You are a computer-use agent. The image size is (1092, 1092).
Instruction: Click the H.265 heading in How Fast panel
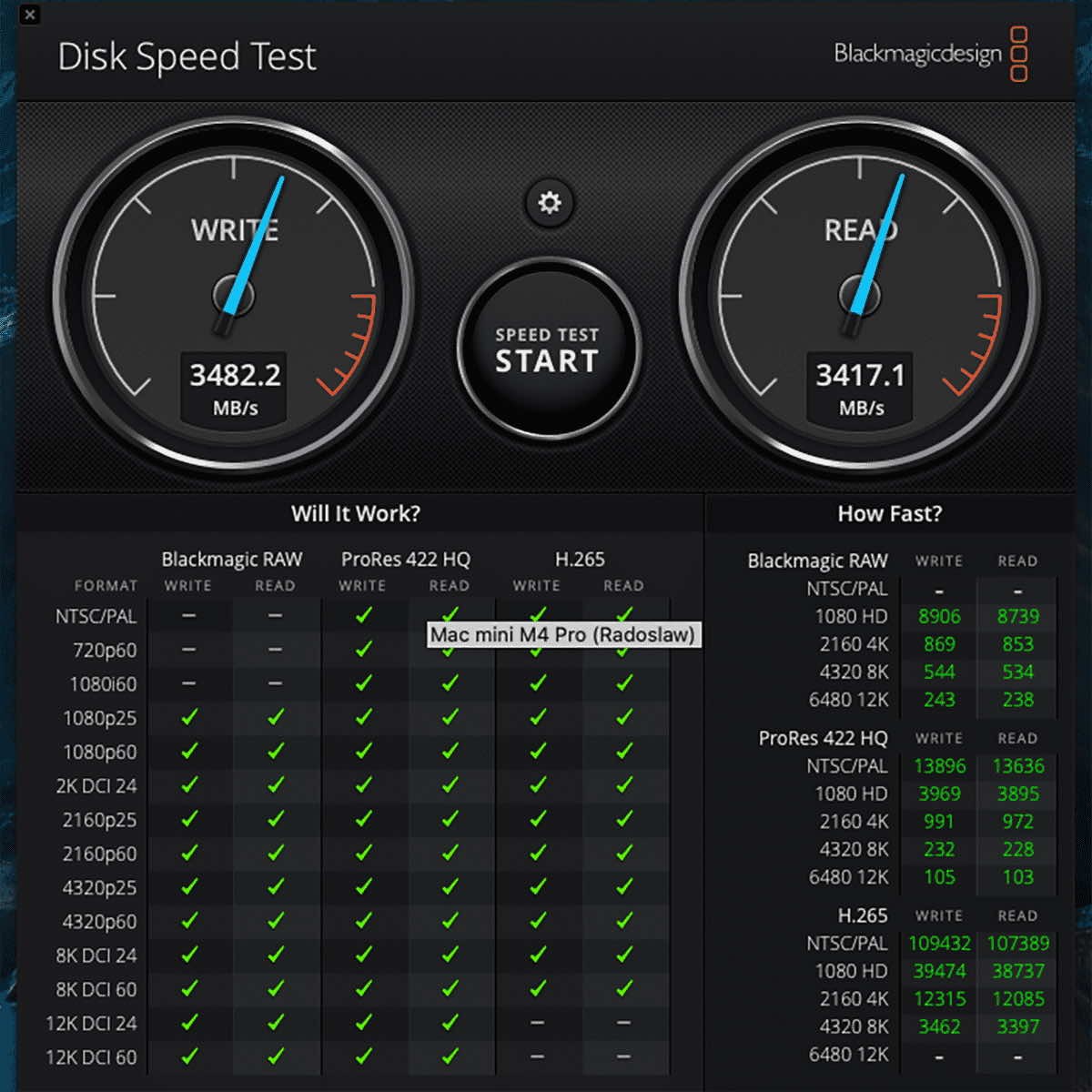862,915
